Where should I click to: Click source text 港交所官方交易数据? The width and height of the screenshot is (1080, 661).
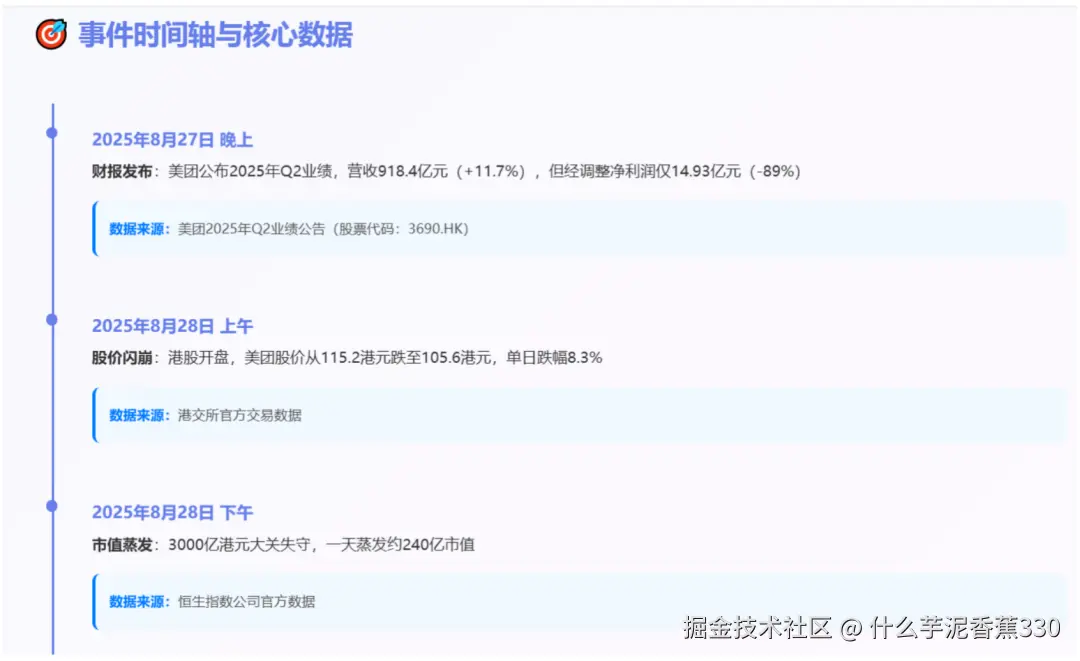pyautogui.click(x=240, y=415)
